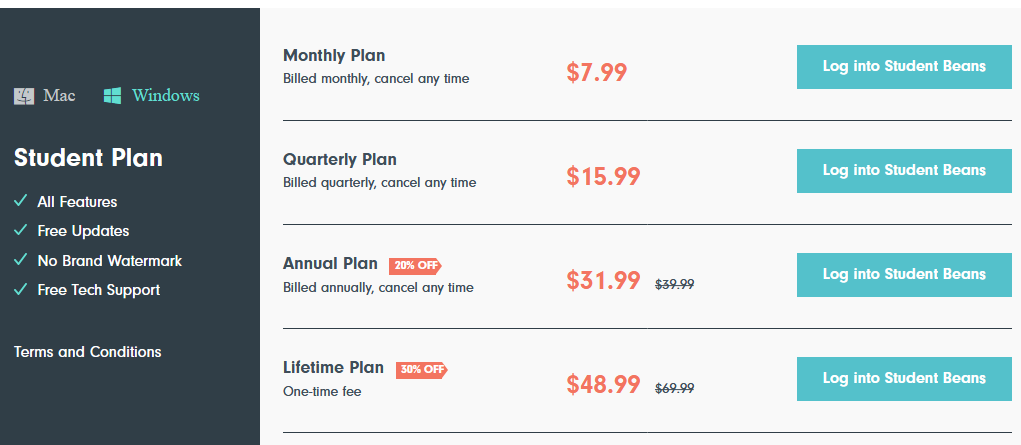The image size is (1021, 445).
Task: Click the Free Tech Support checkmark
Action: tap(20, 289)
